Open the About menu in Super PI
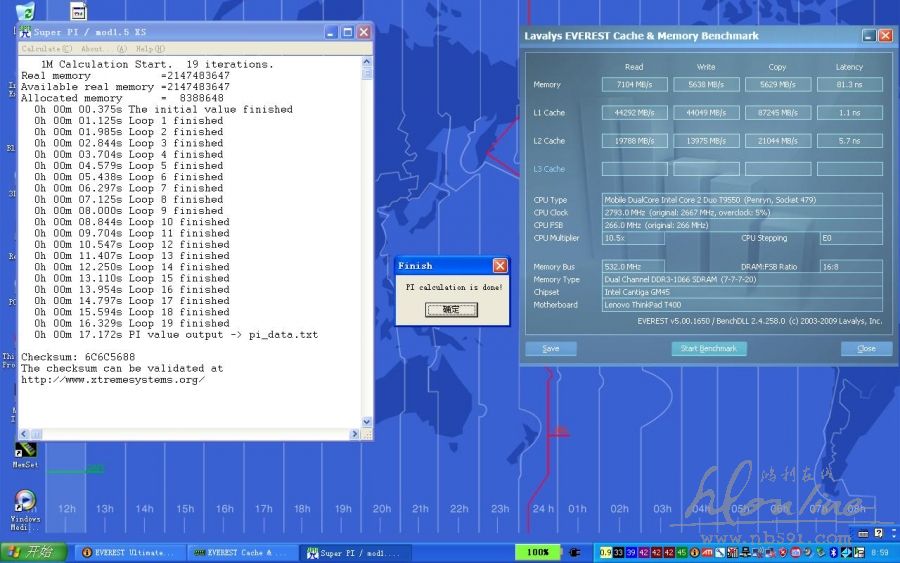The height and width of the screenshot is (563, 900). click(94, 48)
